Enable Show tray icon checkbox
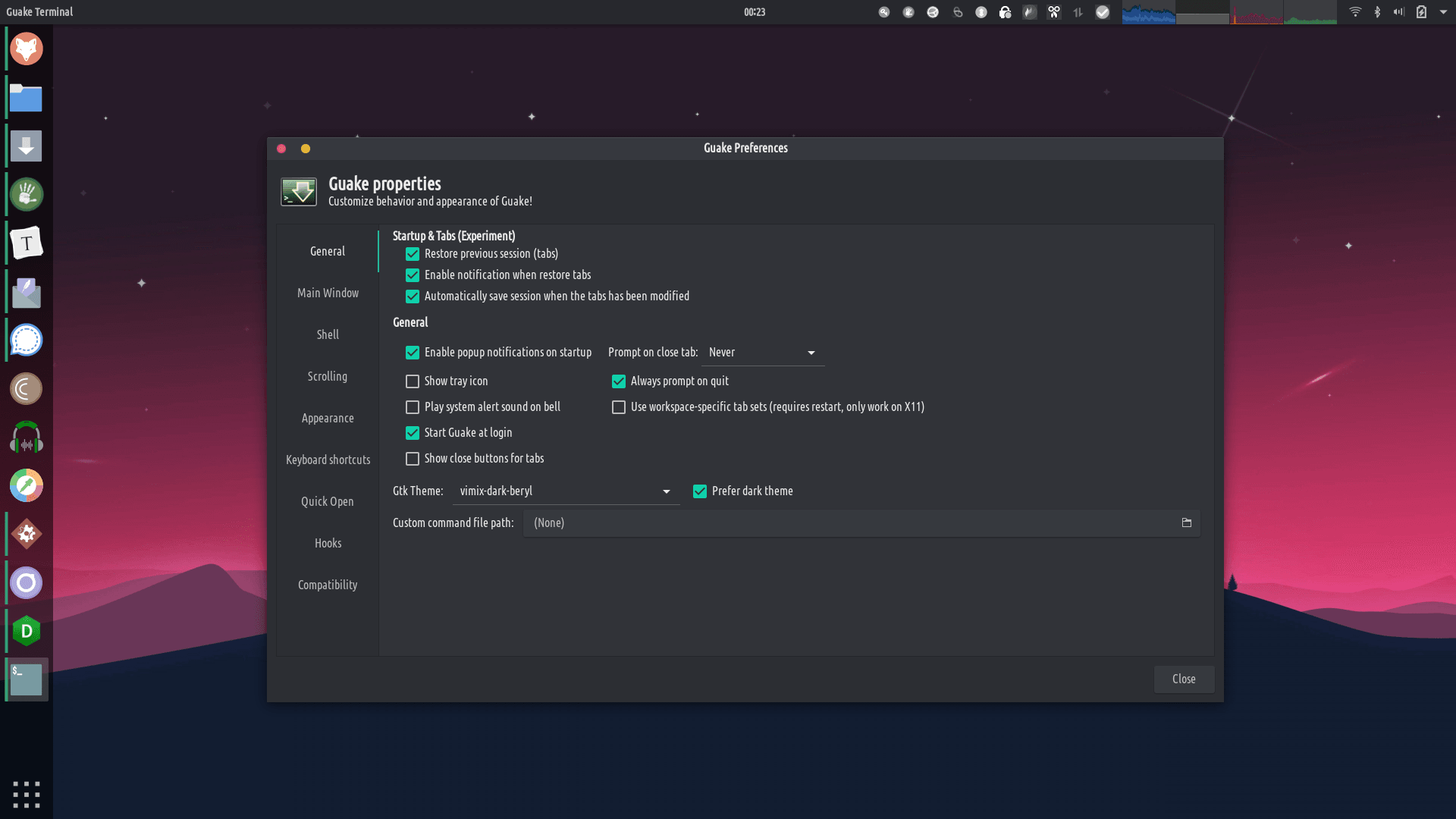 pos(413,381)
